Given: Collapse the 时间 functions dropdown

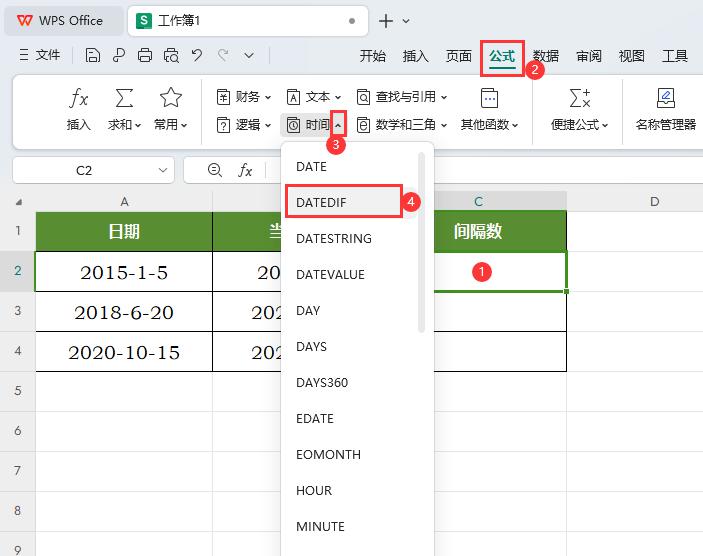Looking at the screenshot, I should pyautogui.click(x=338, y=125).
